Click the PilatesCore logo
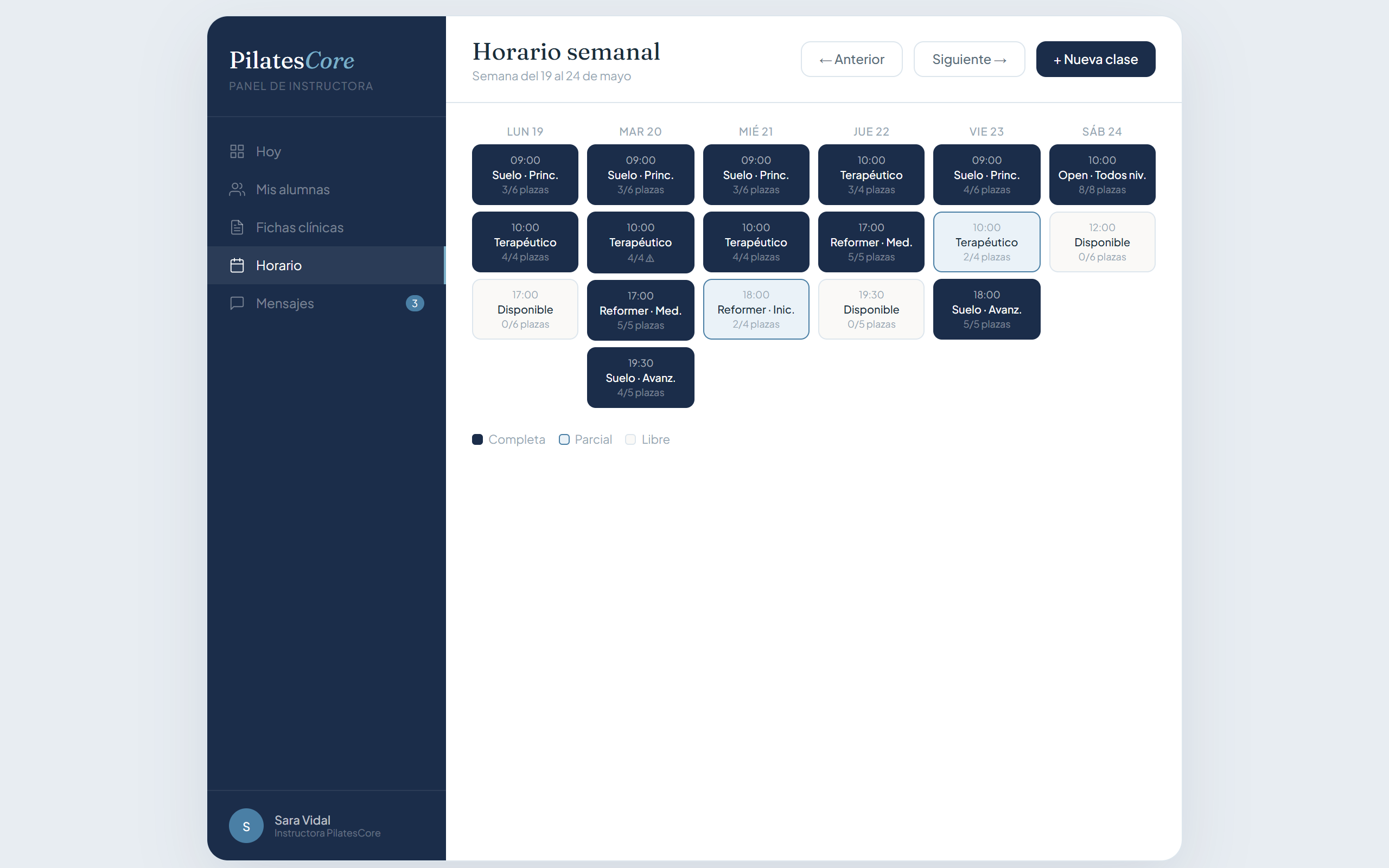1389x868 pixels. point(291,60)
